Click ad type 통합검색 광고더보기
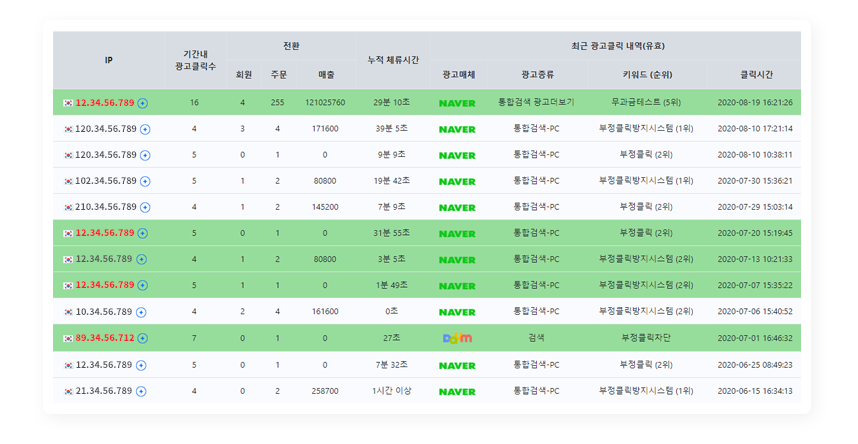Screen dimensions: 858x444 click(536, 102)
